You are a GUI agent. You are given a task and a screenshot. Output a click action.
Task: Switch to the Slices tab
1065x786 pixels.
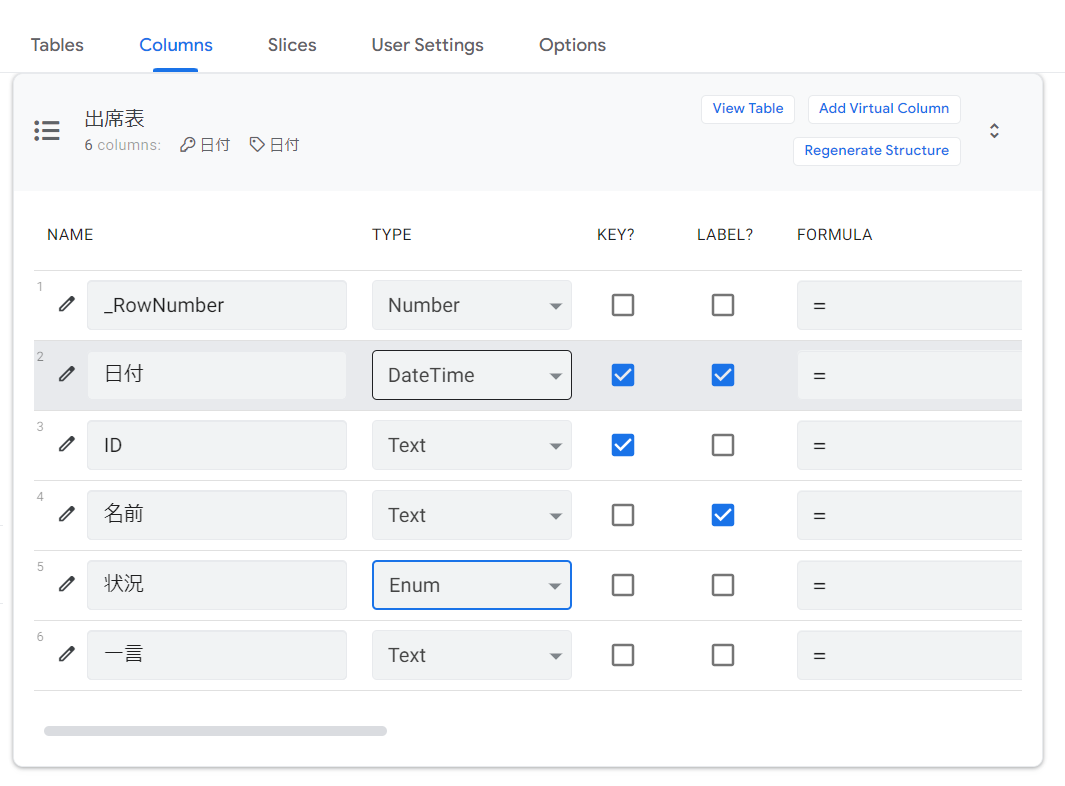click(x=292, y=45)
